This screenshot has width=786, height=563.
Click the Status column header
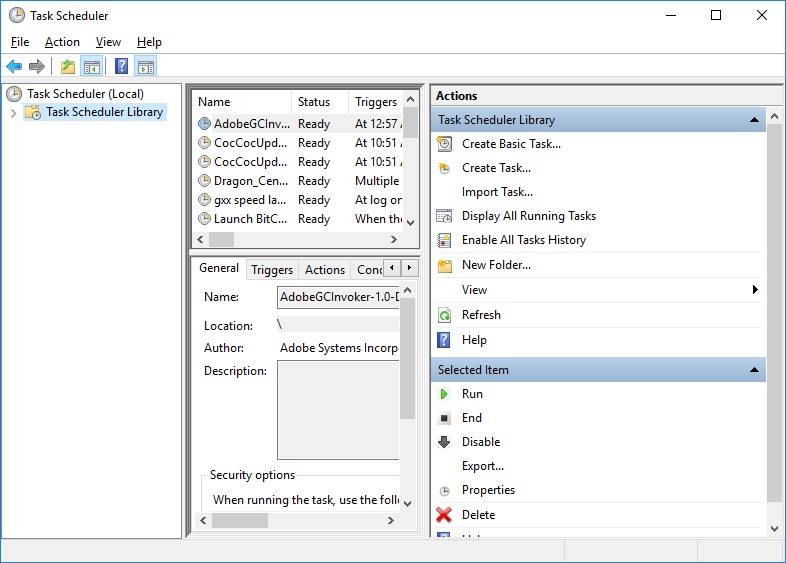[x=320, y=102]
